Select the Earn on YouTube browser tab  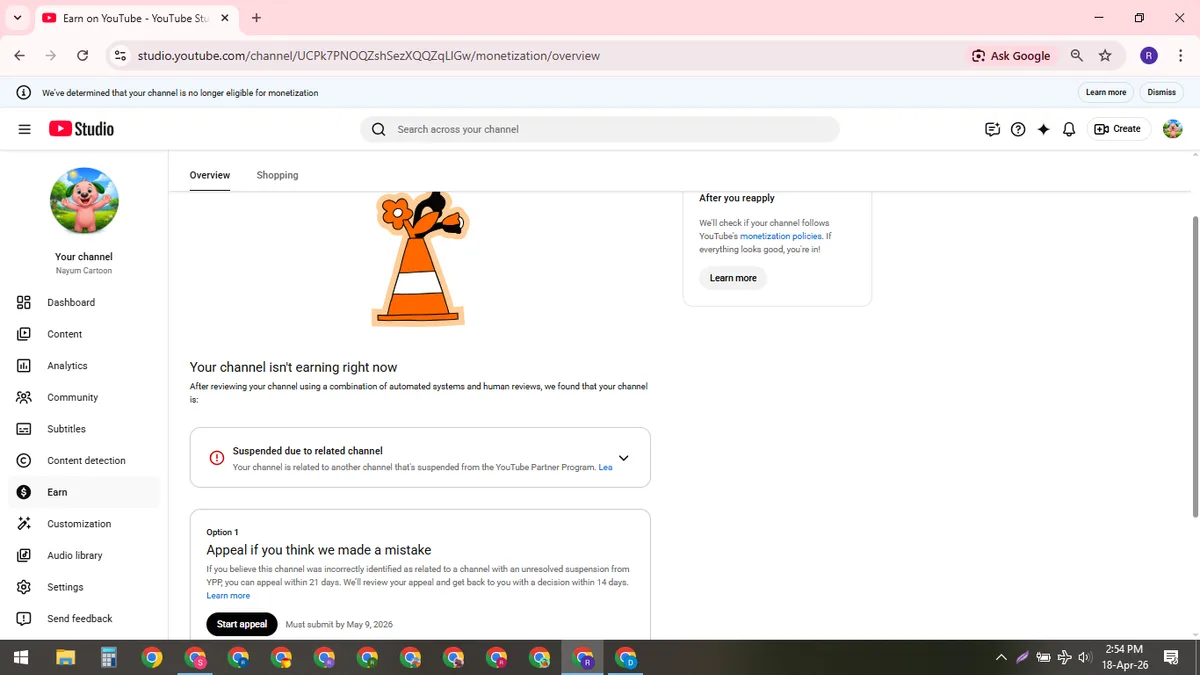[136, 18]
